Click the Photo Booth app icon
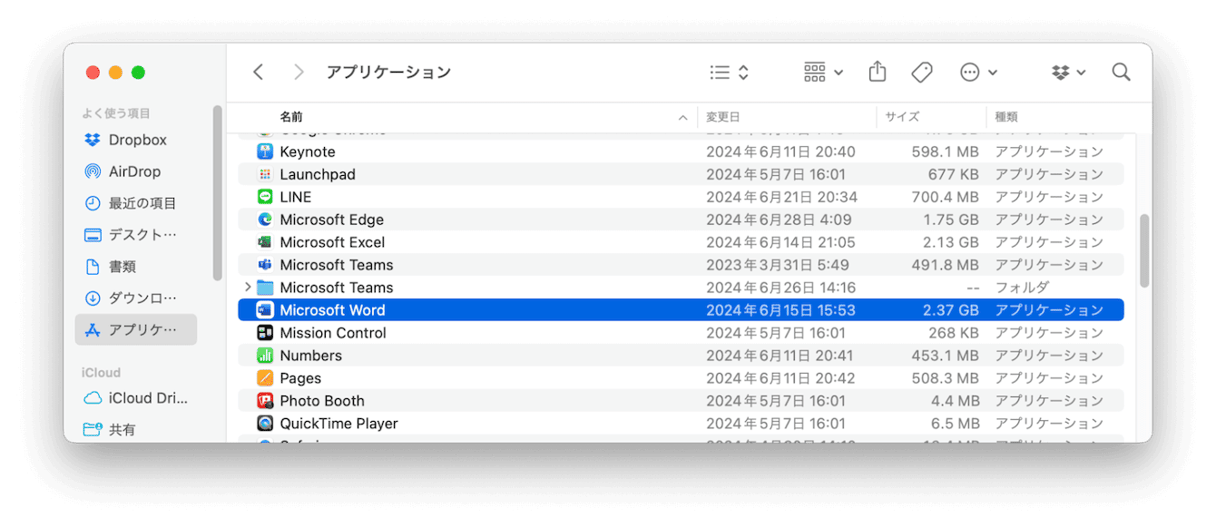This screenshot has height=527, width=1216. tap(265, 401)
